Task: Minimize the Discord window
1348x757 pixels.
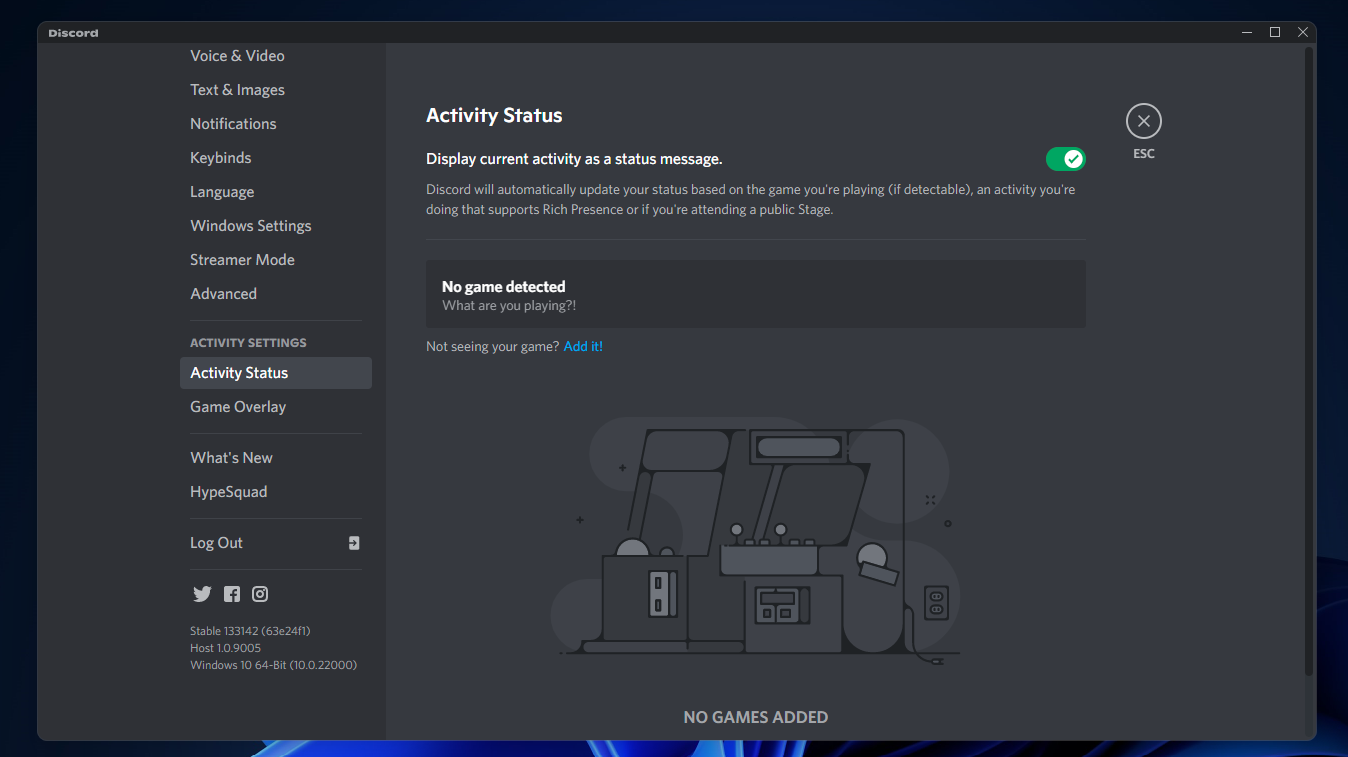Action: pos(1247,33)
